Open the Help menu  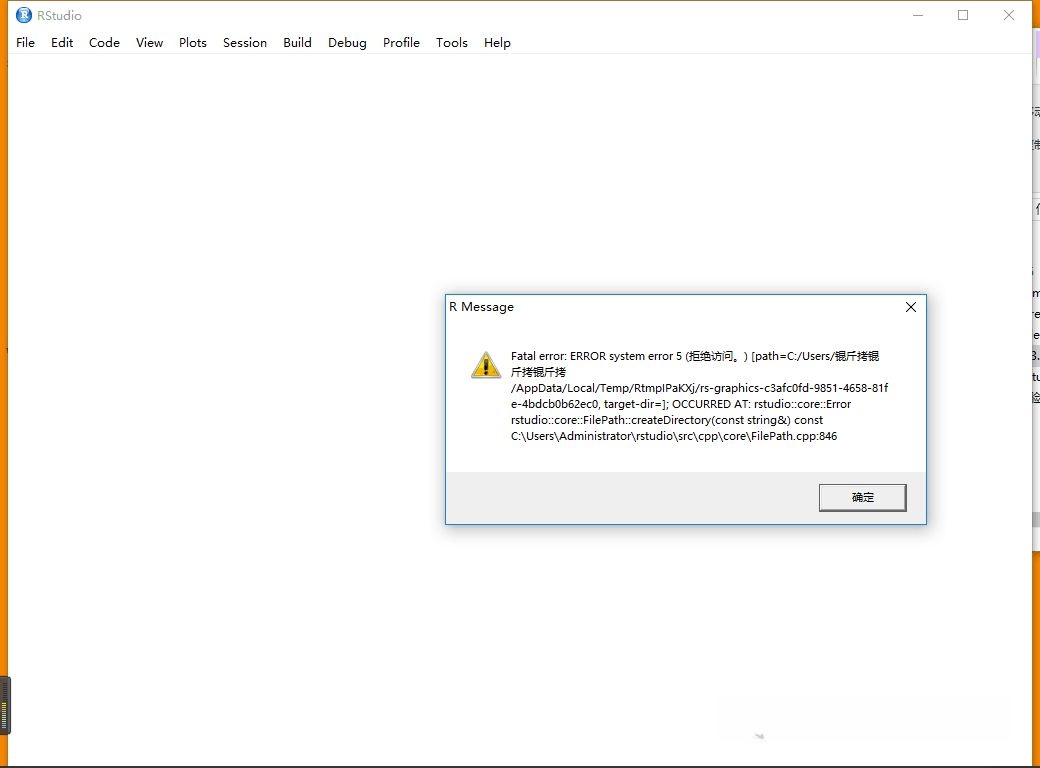point(497,42)
